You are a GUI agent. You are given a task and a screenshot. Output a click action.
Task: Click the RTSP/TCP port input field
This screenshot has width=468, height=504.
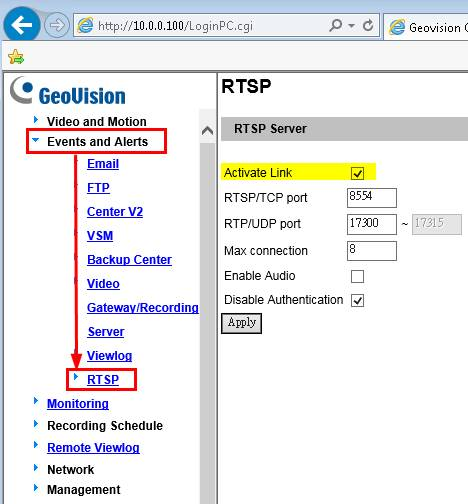tap(372, 198)
